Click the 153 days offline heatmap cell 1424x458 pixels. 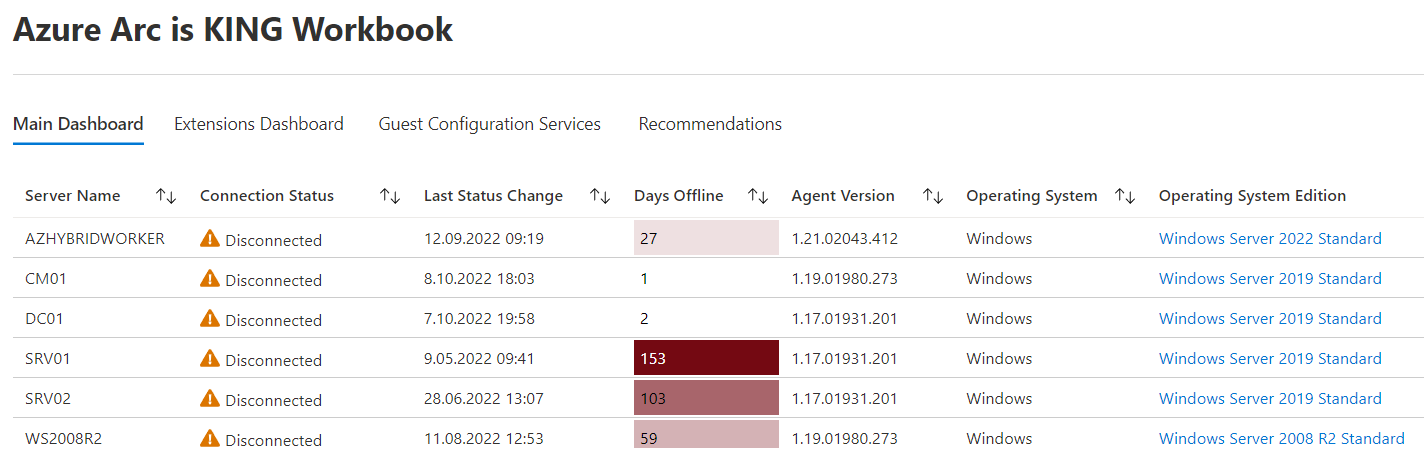[706, 358]
